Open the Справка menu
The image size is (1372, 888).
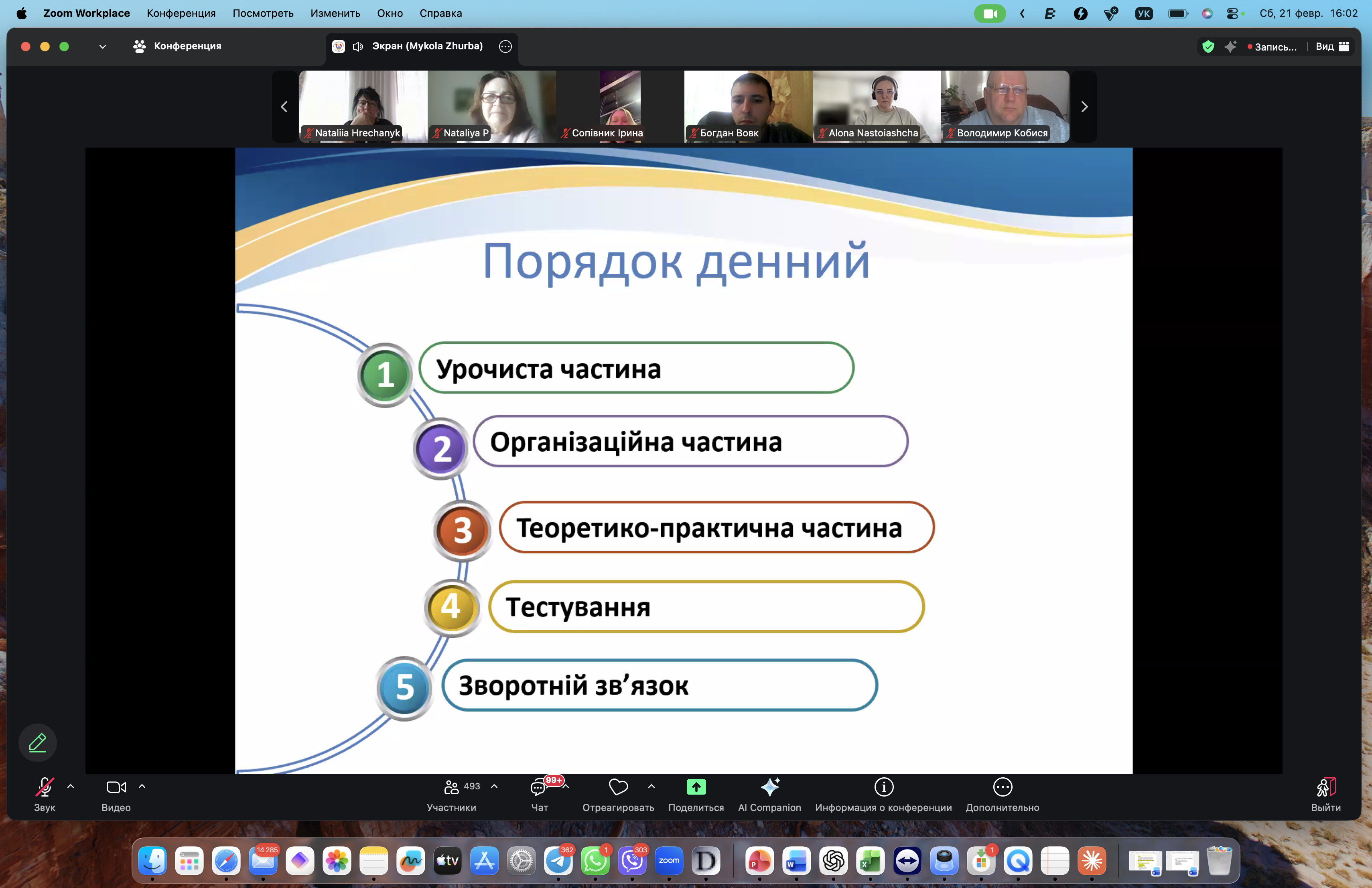(x=440, y=13)
